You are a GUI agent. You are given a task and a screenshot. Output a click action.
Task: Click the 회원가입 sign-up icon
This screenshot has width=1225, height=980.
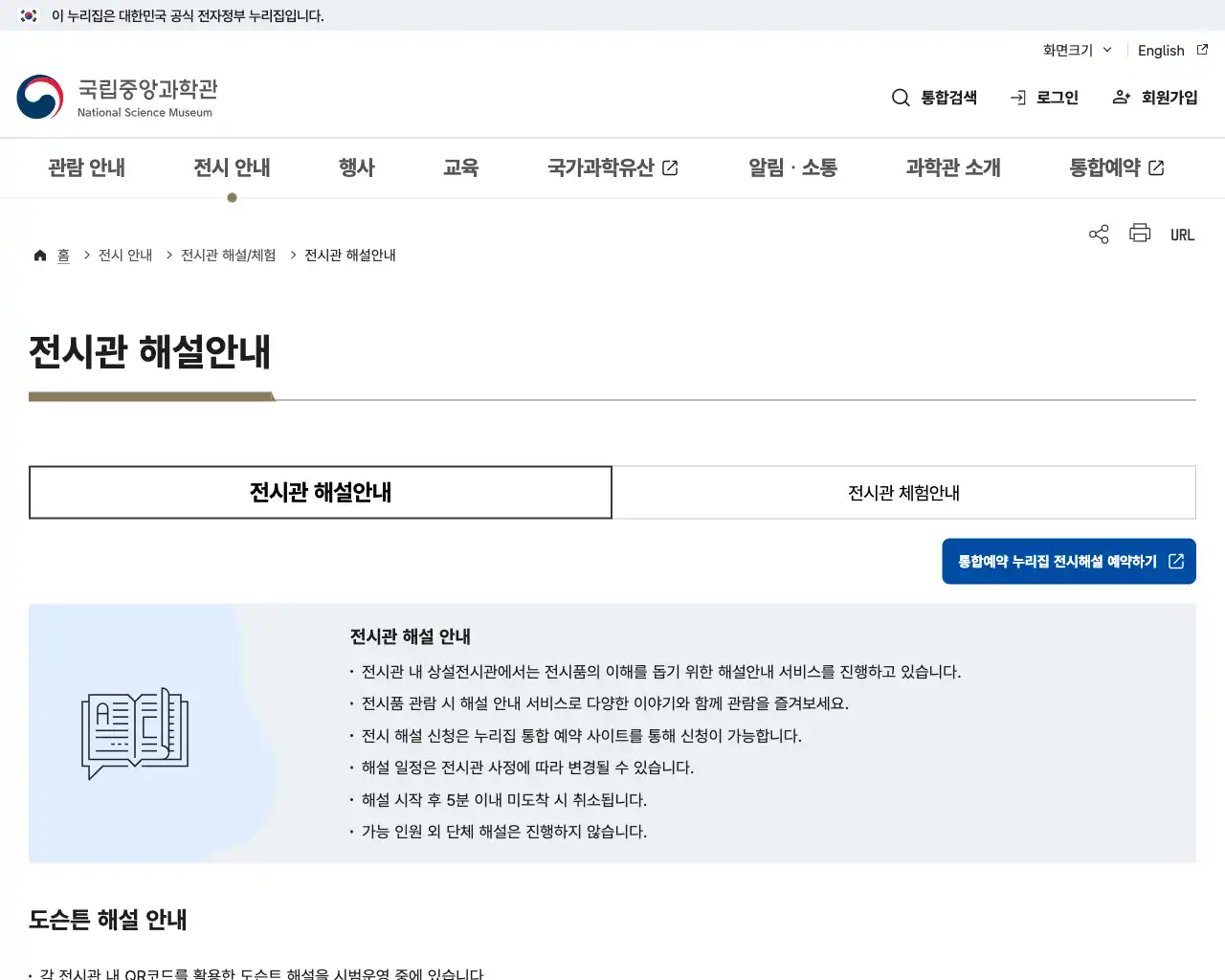pyautogui.click(x=1120, y=97)
